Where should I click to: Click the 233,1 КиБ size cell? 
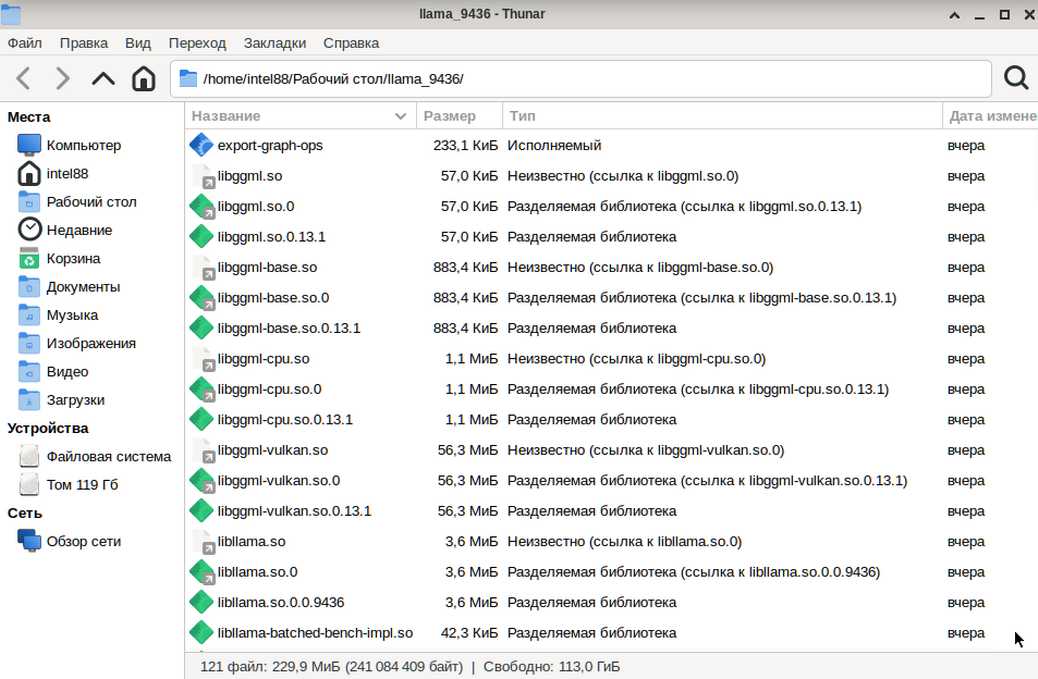pyautogui.click(x=465, y=145)
